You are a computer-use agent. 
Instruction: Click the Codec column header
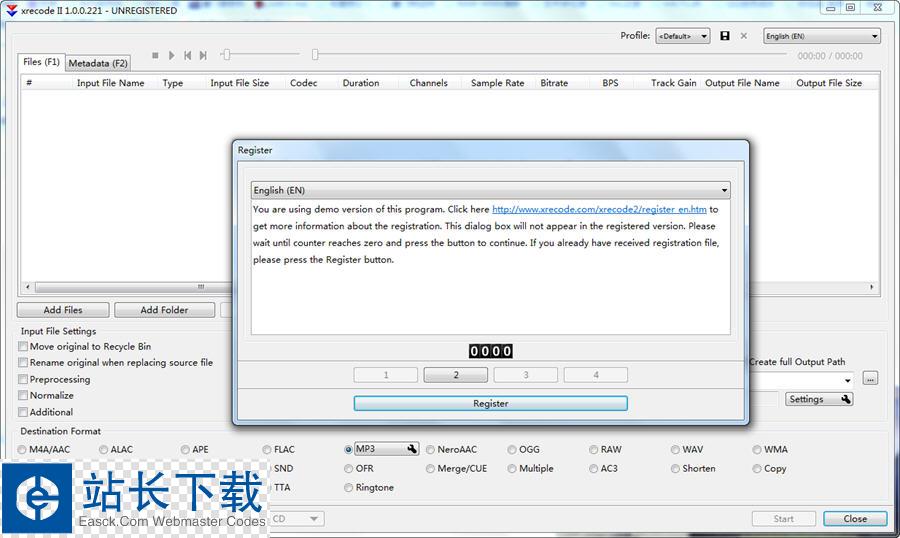pos(303,83)
